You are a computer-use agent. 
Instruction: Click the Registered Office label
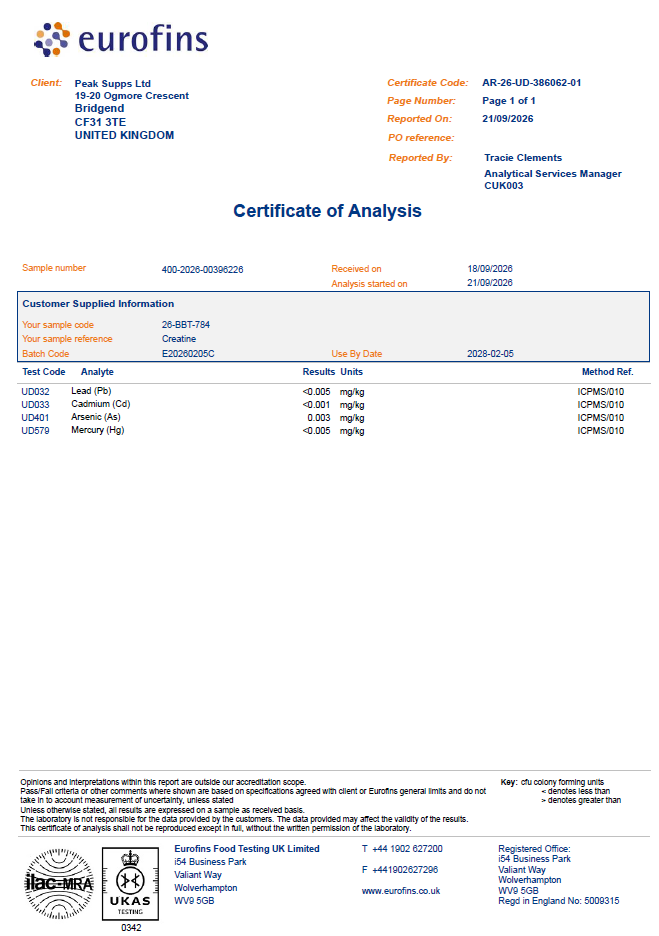point(534,848)
